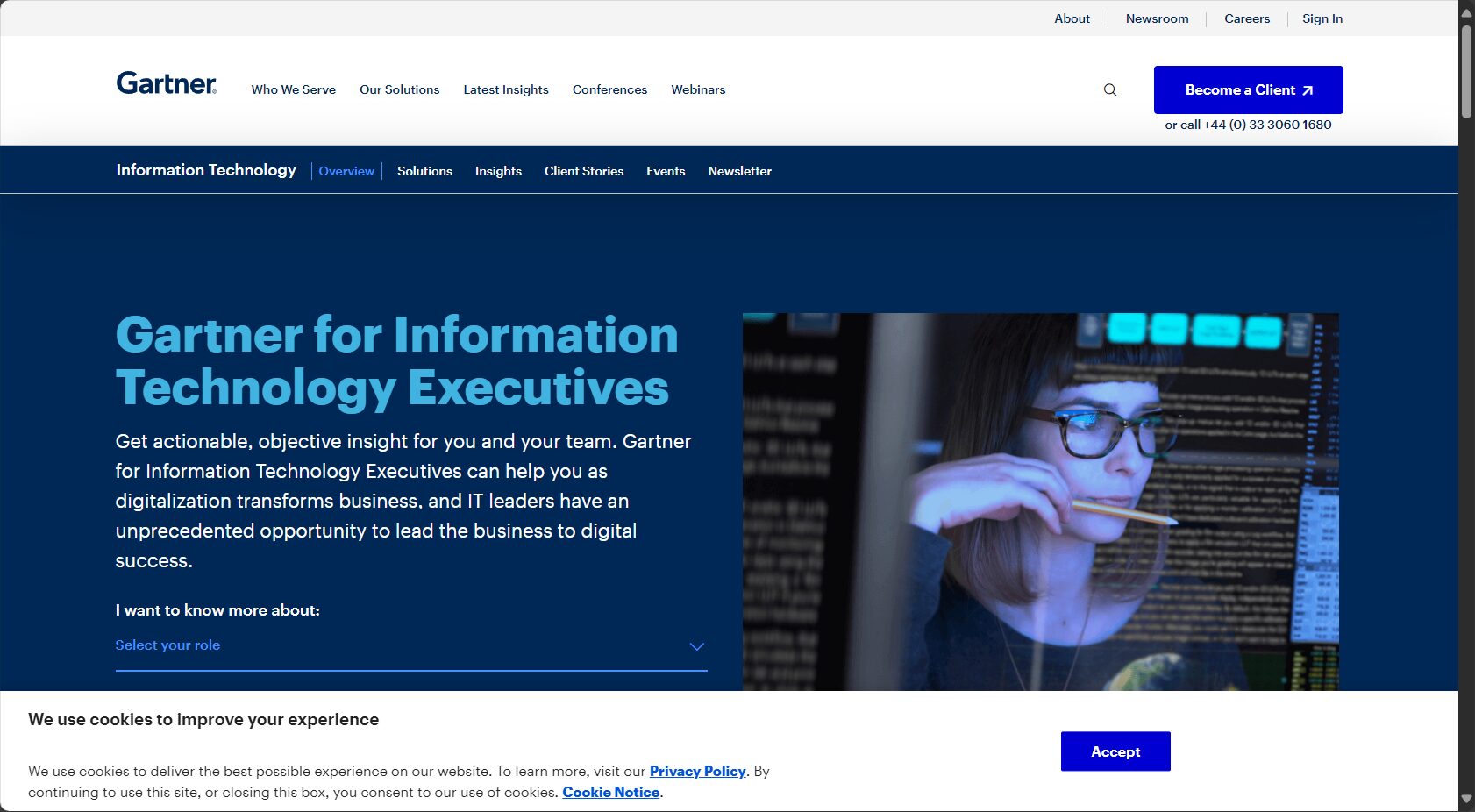
Task: Click the Information Technology section title
Action: point(206,170)
